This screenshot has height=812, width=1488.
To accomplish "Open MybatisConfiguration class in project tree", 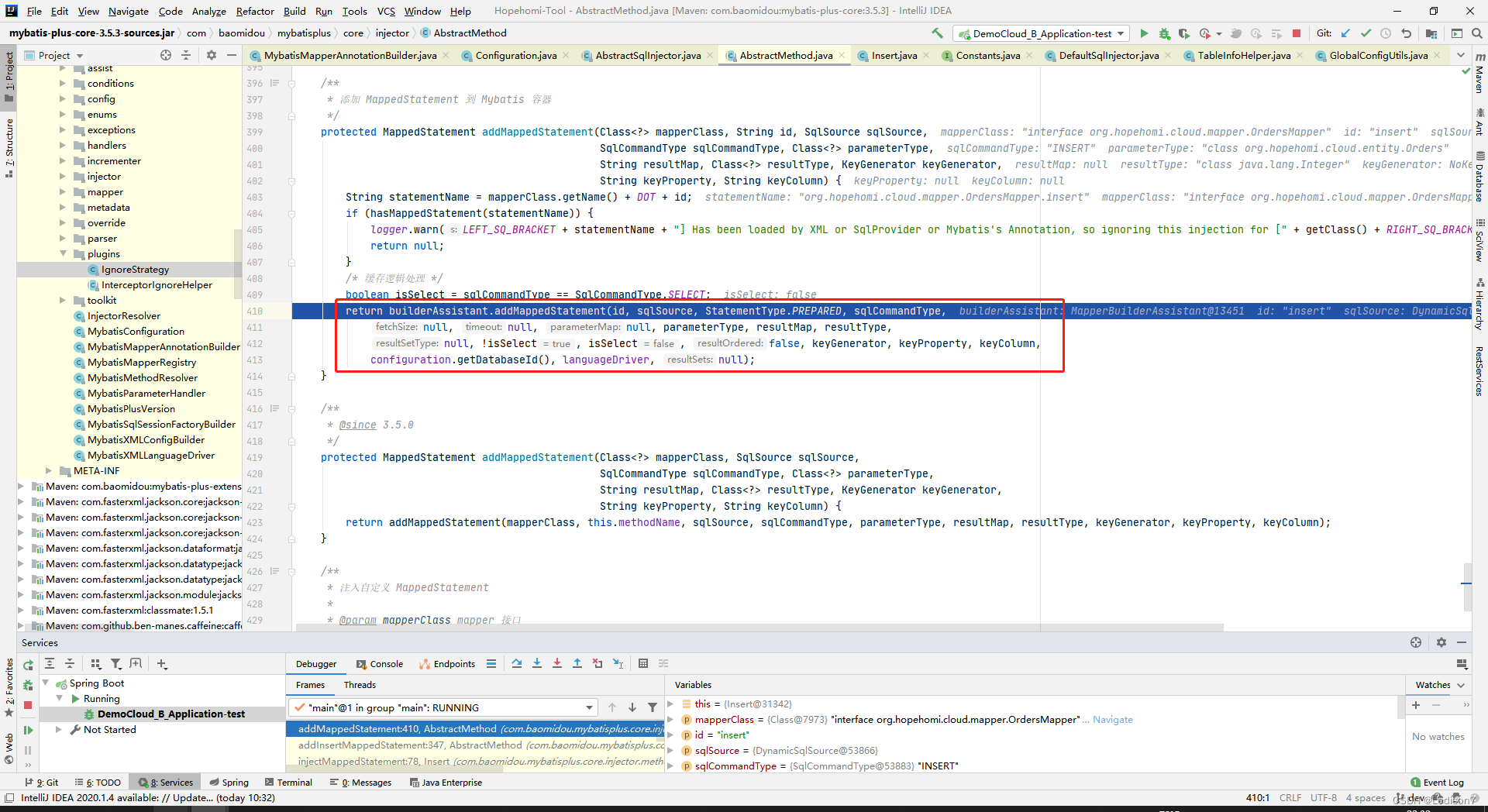I will 136,332.
